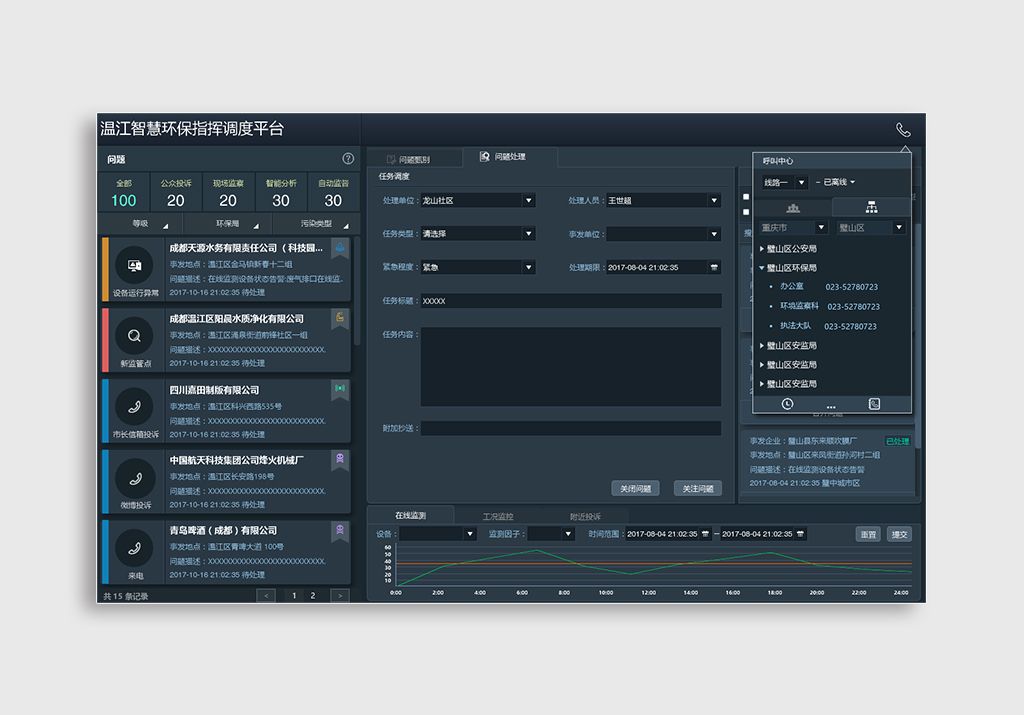Go to page 1 of records
1024x715 pixels.
[x=294, y=596]
